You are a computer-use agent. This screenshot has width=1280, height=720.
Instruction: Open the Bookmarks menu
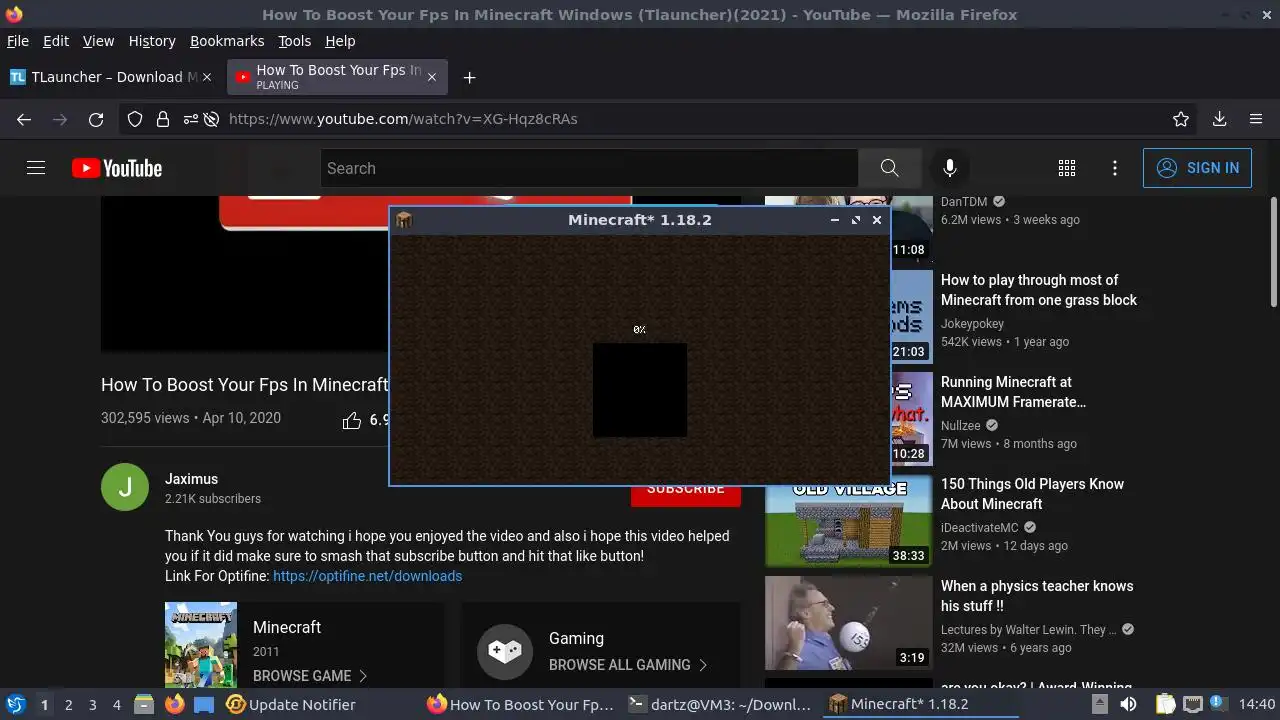click(x=227, y=41)
